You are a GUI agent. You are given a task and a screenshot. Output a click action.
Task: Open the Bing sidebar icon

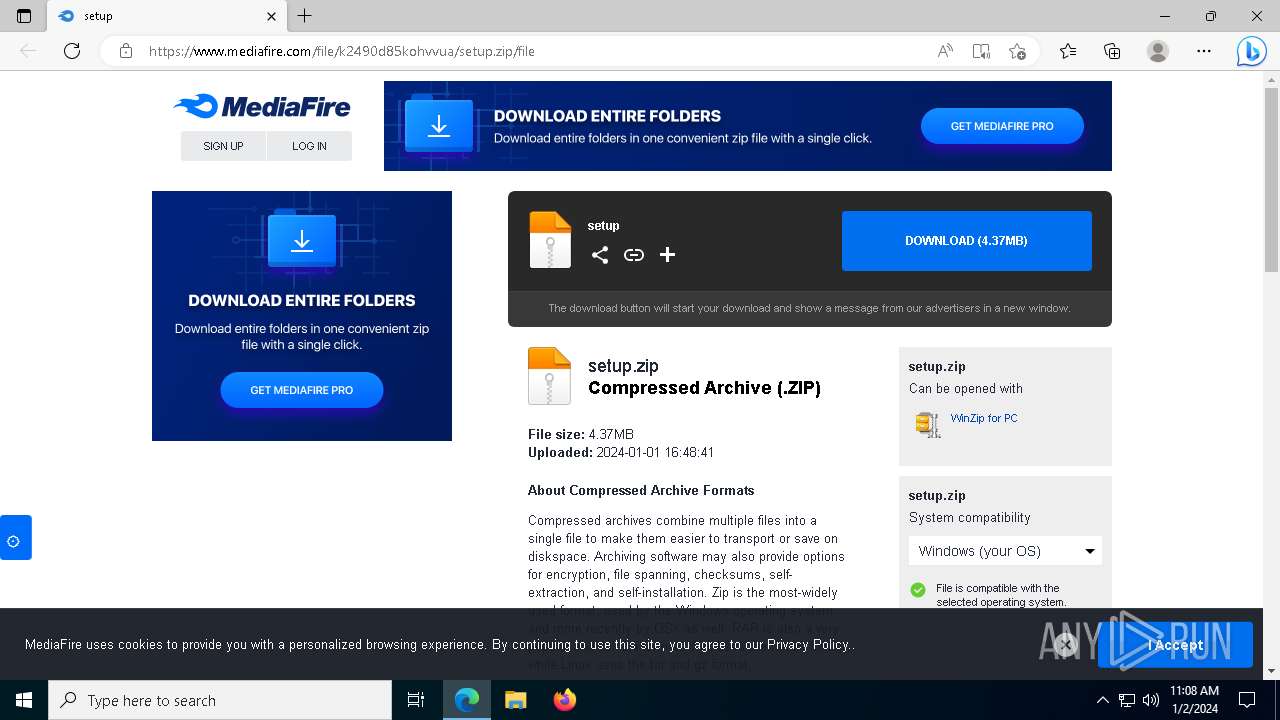click(1251, 51)
